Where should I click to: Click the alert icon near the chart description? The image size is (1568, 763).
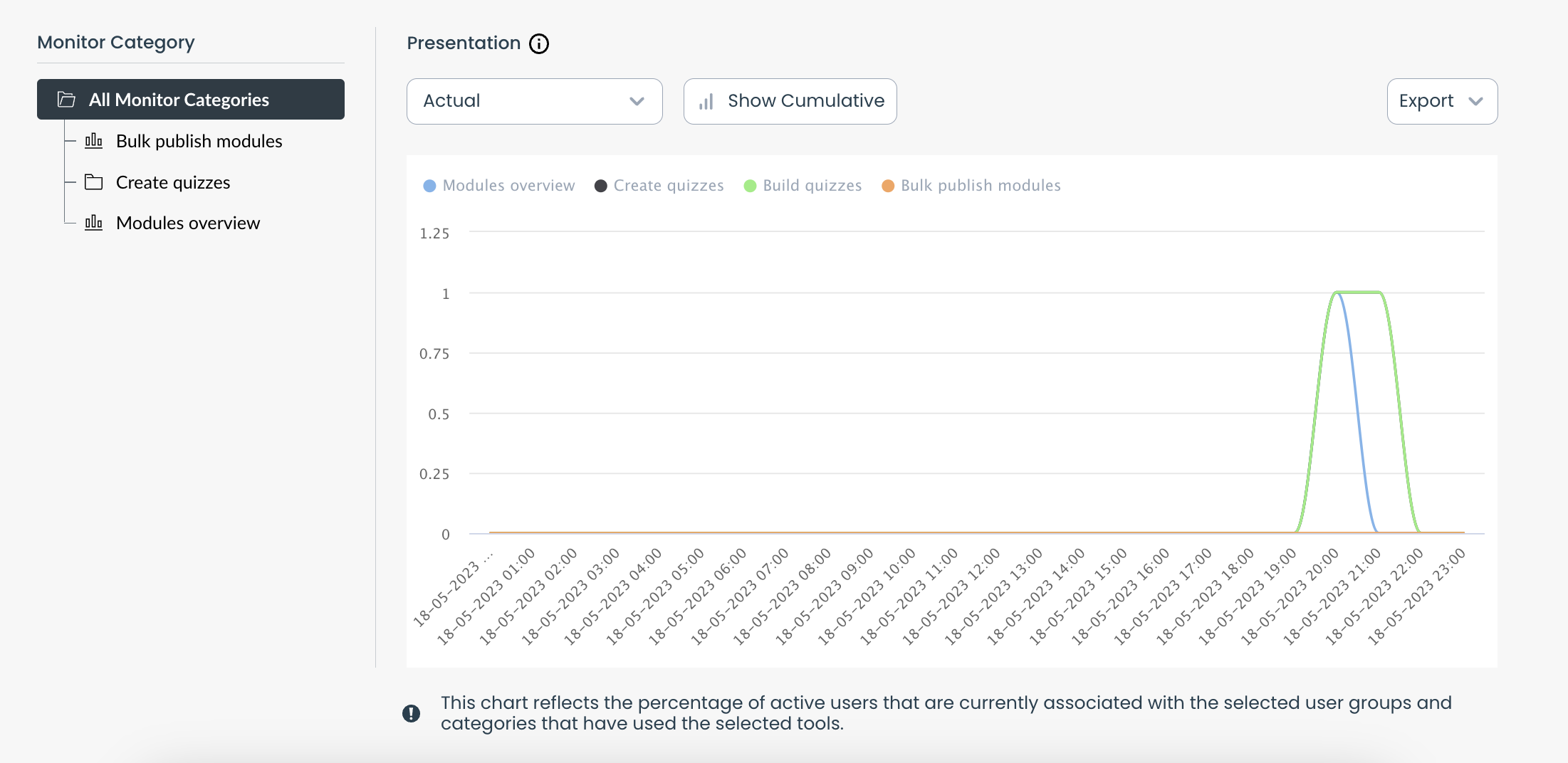[x=412, y=712]
